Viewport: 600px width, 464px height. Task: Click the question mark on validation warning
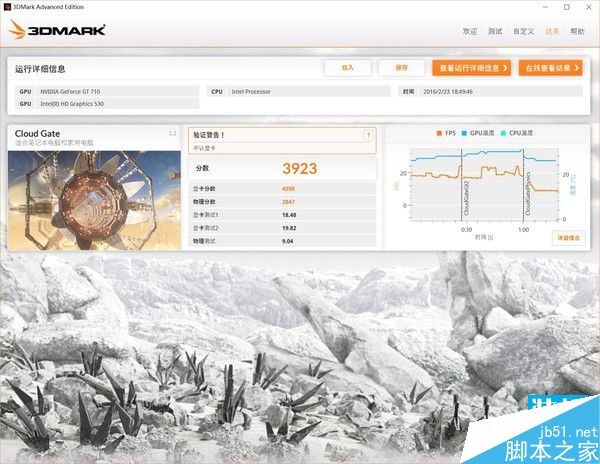point(368,135)
